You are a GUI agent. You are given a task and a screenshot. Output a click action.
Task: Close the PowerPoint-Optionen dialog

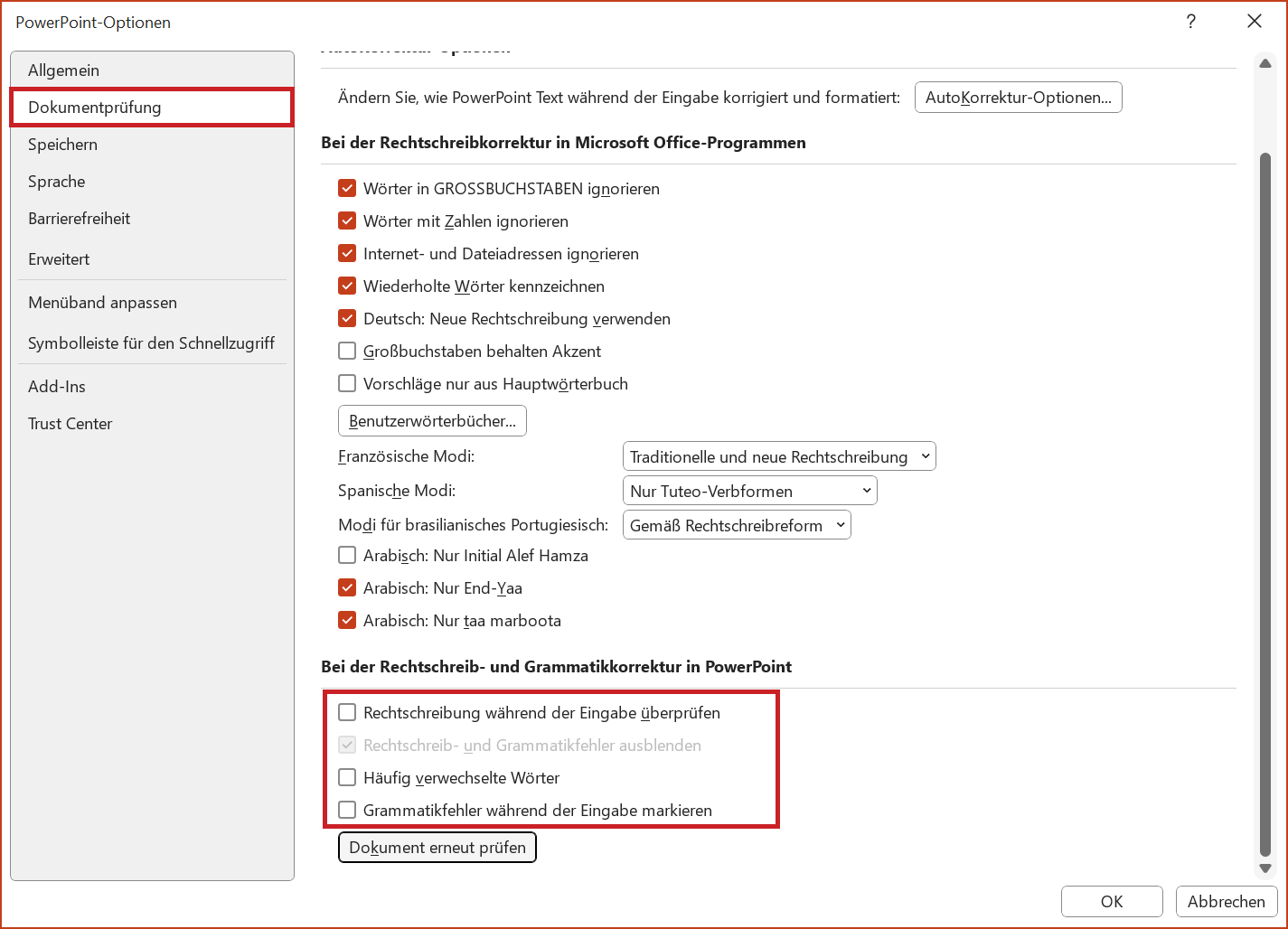tap(1255, 22)
